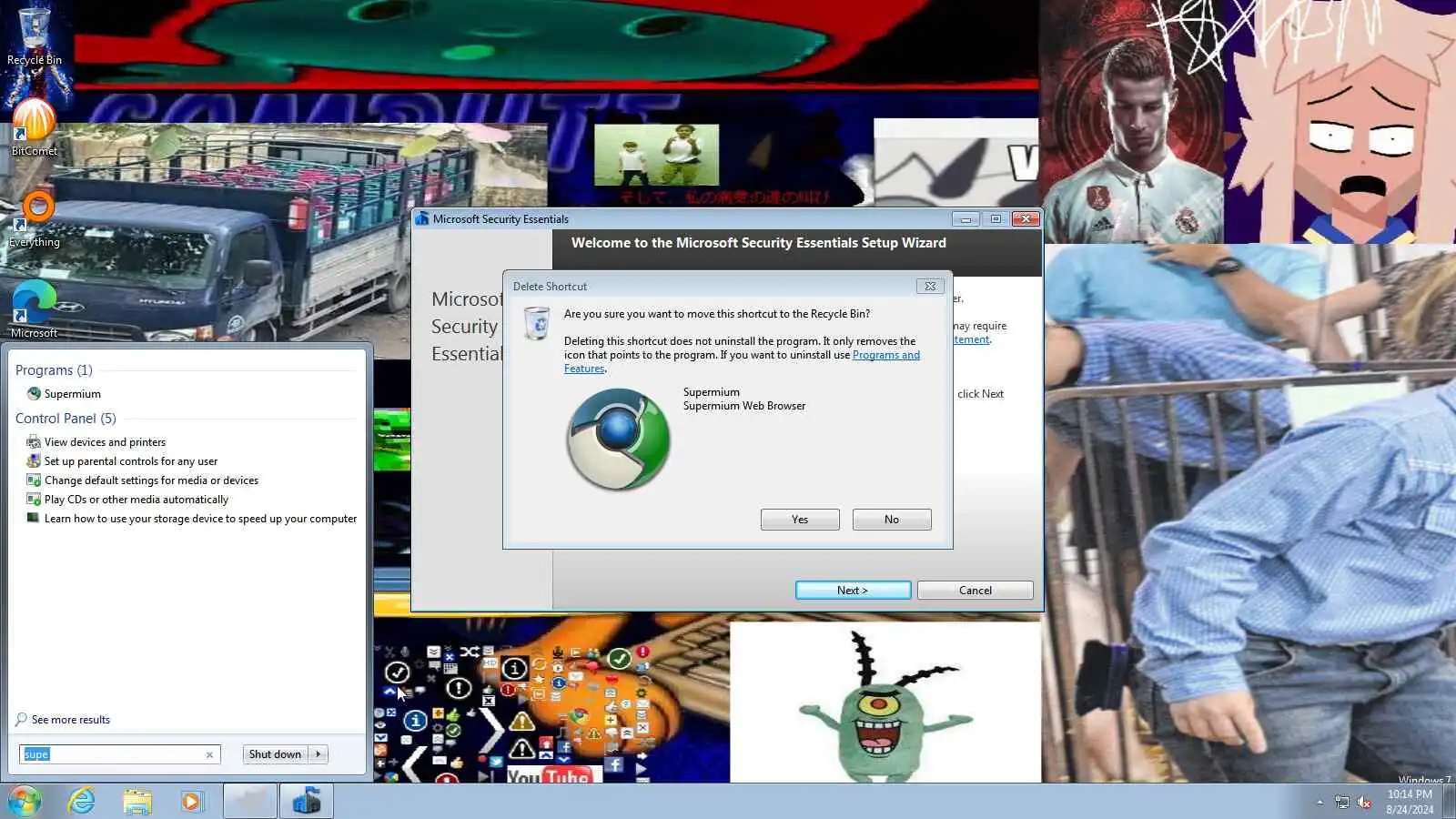The image size is (1456, 819).
Task: Select the Security Essentials setup taskbar button
Action: coord(306,802)
